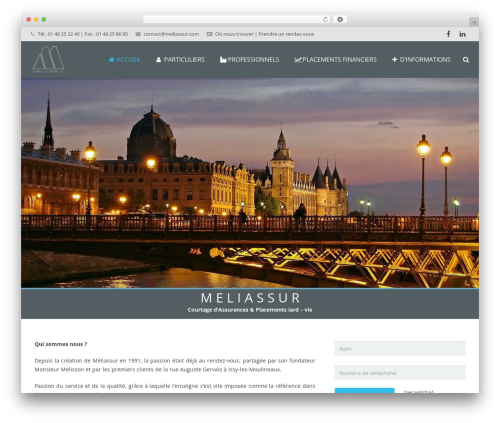Close the window with red button
500x423 pixels.
coord(29,20)
